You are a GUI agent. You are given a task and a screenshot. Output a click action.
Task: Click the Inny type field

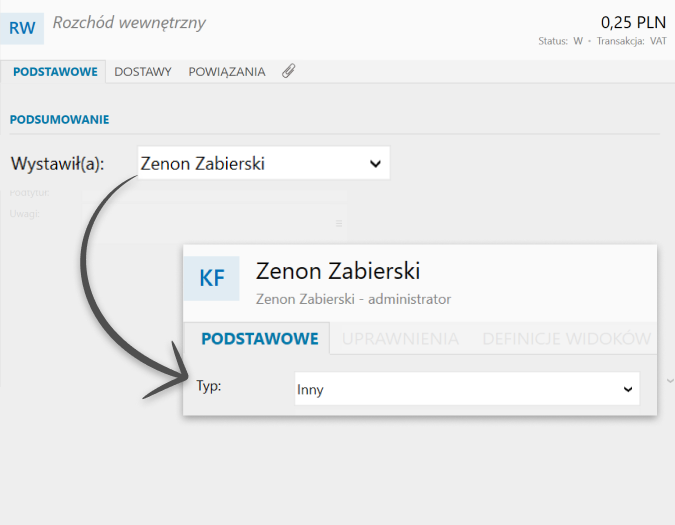coord(467,389)
